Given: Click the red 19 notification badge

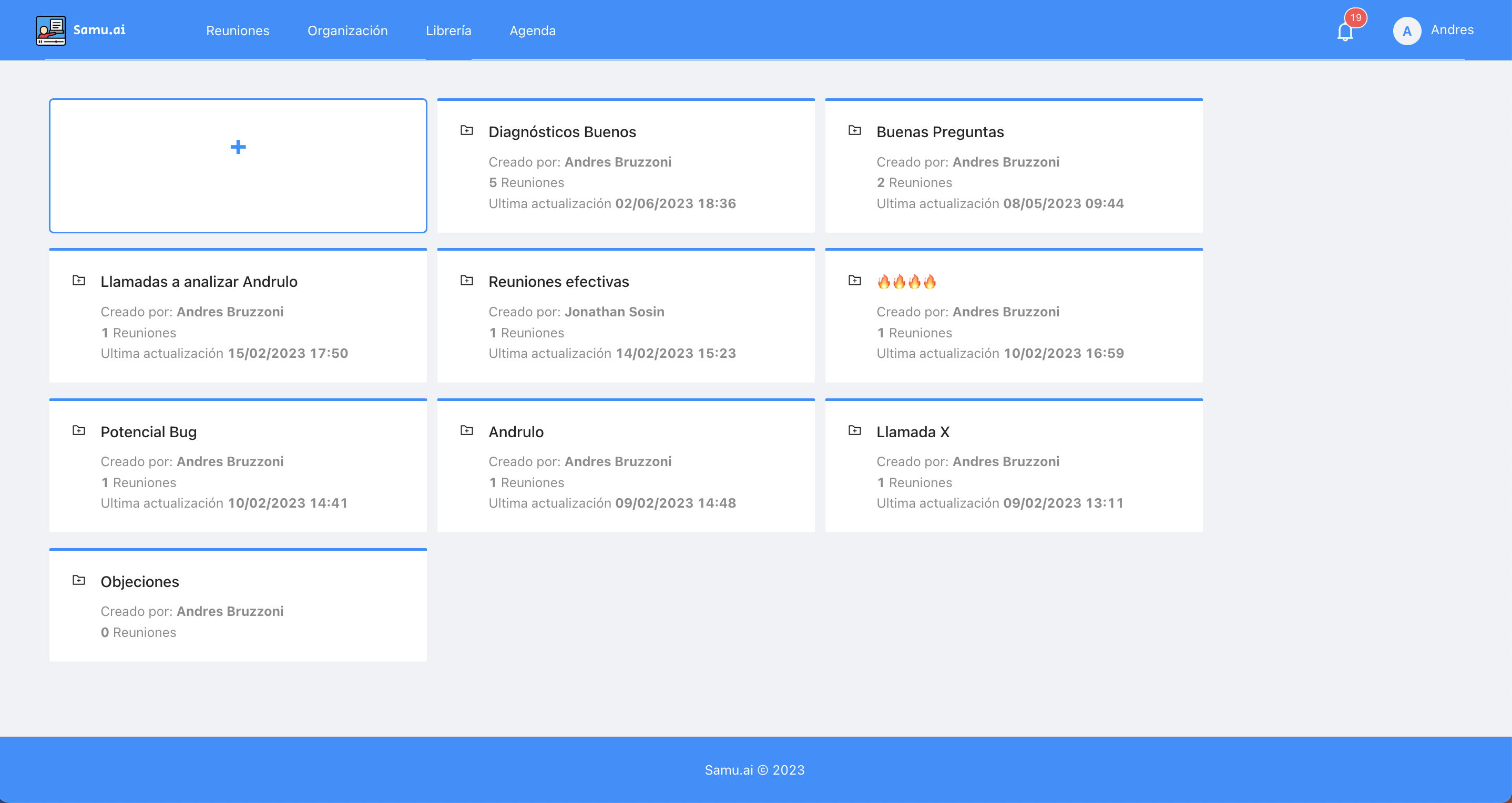Looking at the screenshot, I should pos(1355,17).
